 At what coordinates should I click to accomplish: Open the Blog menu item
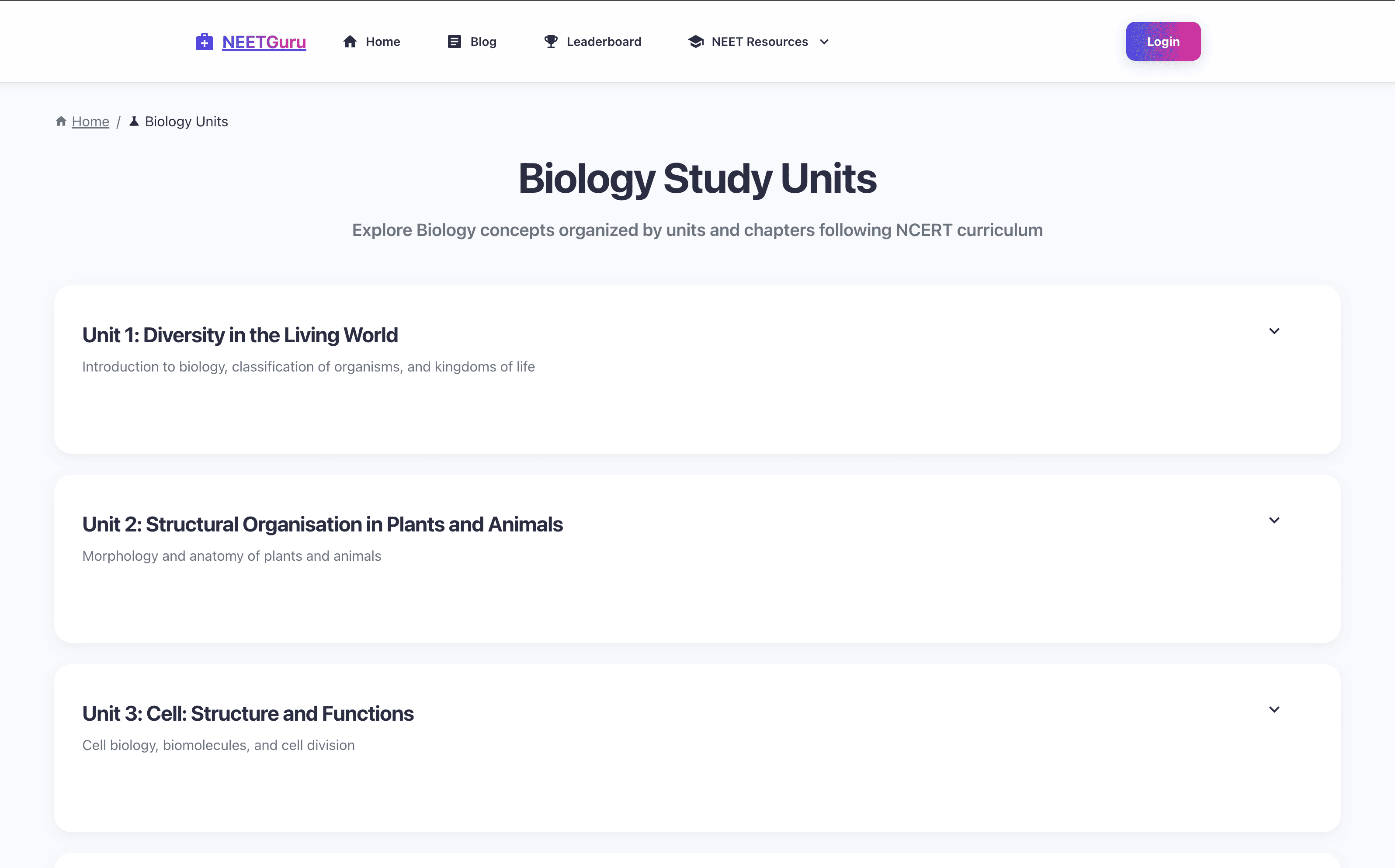pyautogui.click(x=483, y=42)
